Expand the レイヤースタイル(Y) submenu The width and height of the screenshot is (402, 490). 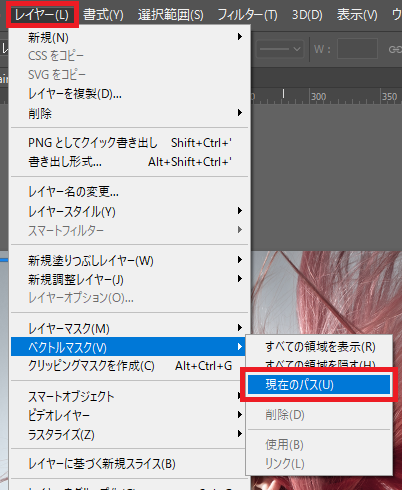pos(130,211)
